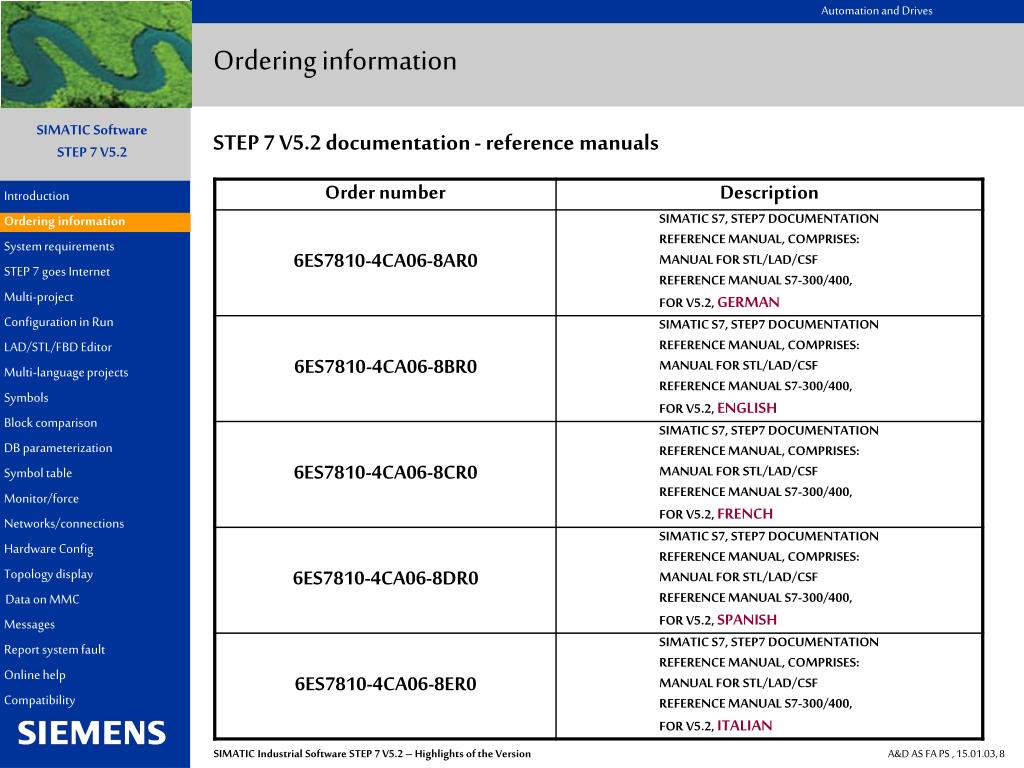Select Compatibility in sidebar
The width and height of the screenshot is (1024, 768).
pyautogui.click(x=40, y=701)
